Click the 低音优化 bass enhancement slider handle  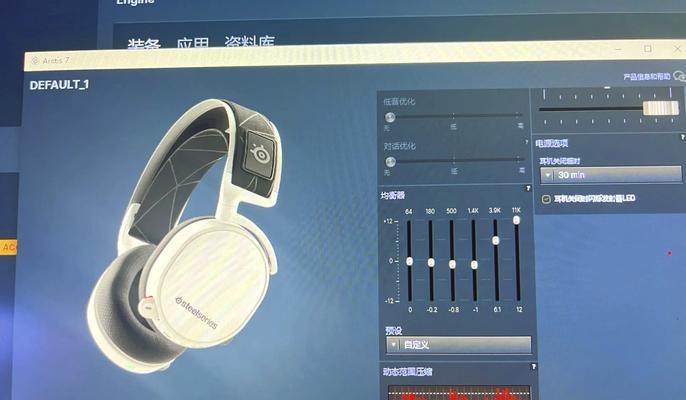[390, 117]
